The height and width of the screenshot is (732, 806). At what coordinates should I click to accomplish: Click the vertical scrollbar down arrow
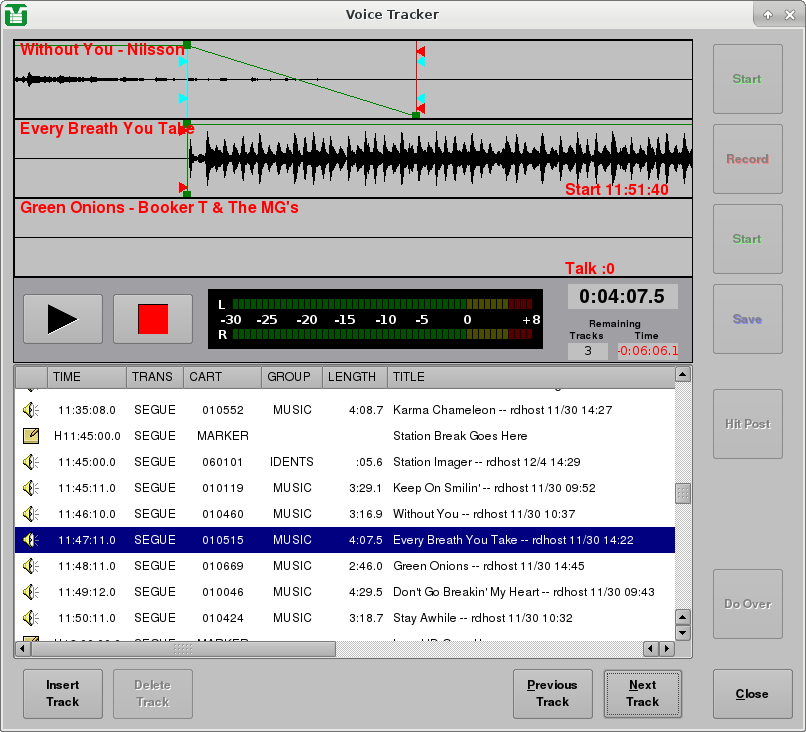click(683, 632)
